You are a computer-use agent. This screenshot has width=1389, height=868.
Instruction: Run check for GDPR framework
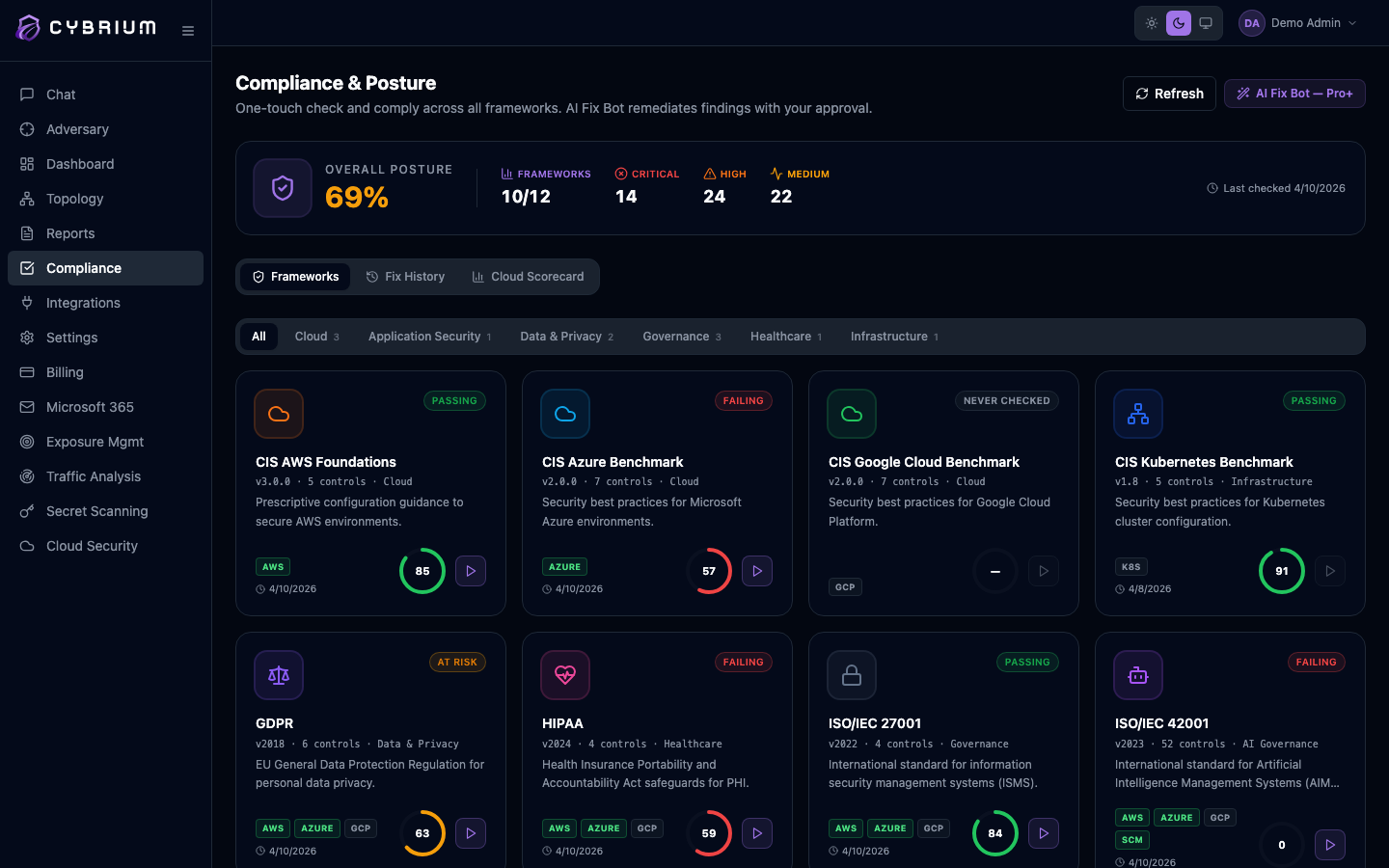point(471,833)
